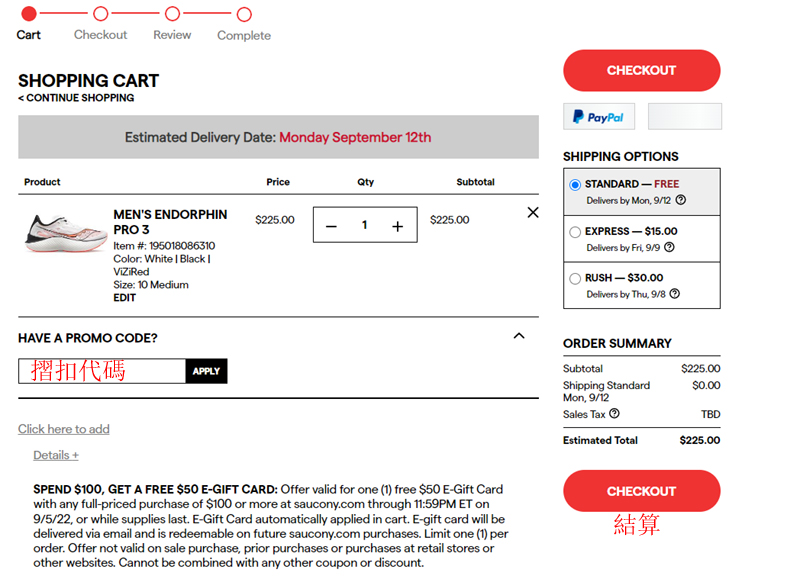
Task: Click the Subtotal column header
Action: tap(475, 182)
